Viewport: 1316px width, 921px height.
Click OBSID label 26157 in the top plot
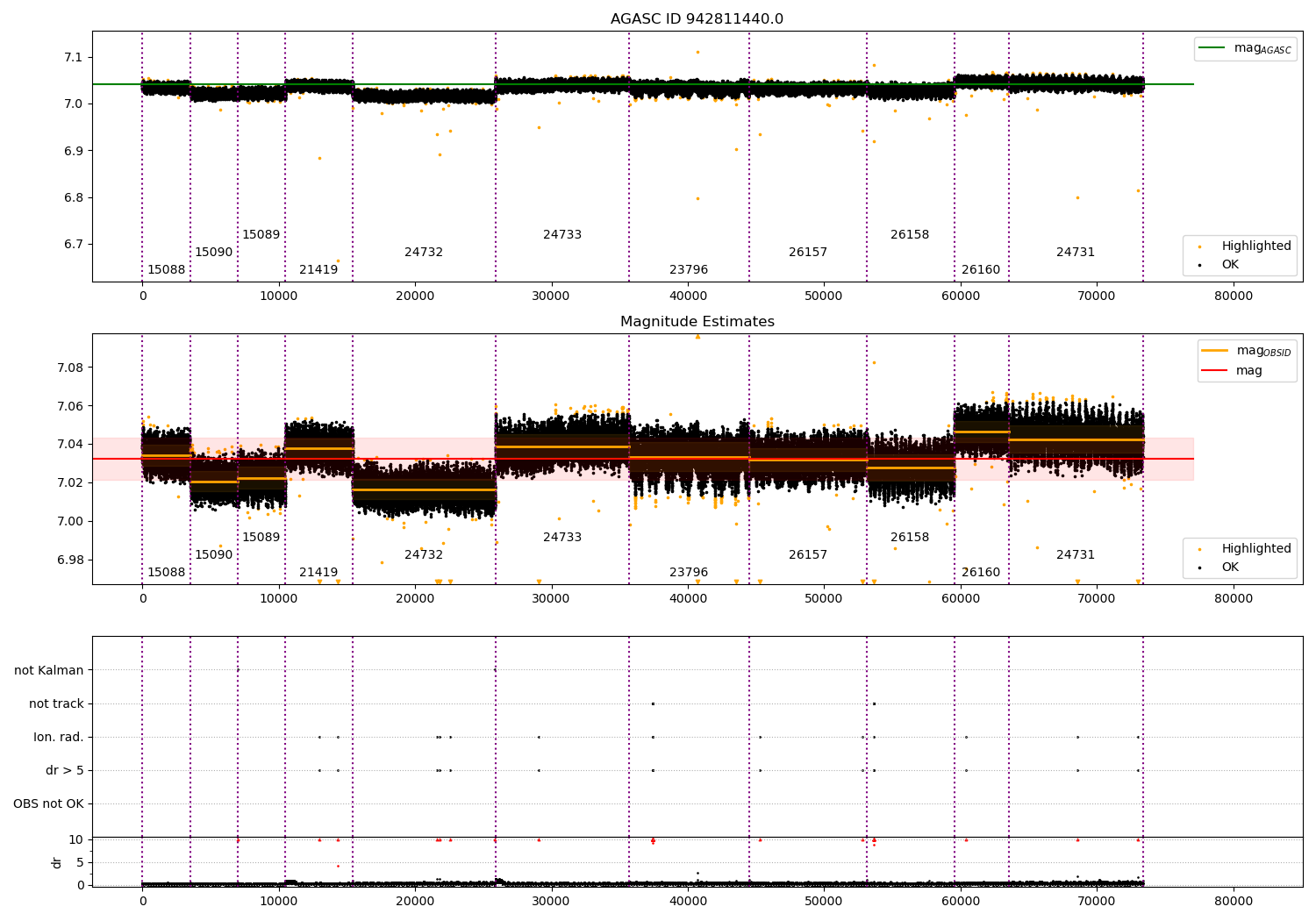click(808, 252)
